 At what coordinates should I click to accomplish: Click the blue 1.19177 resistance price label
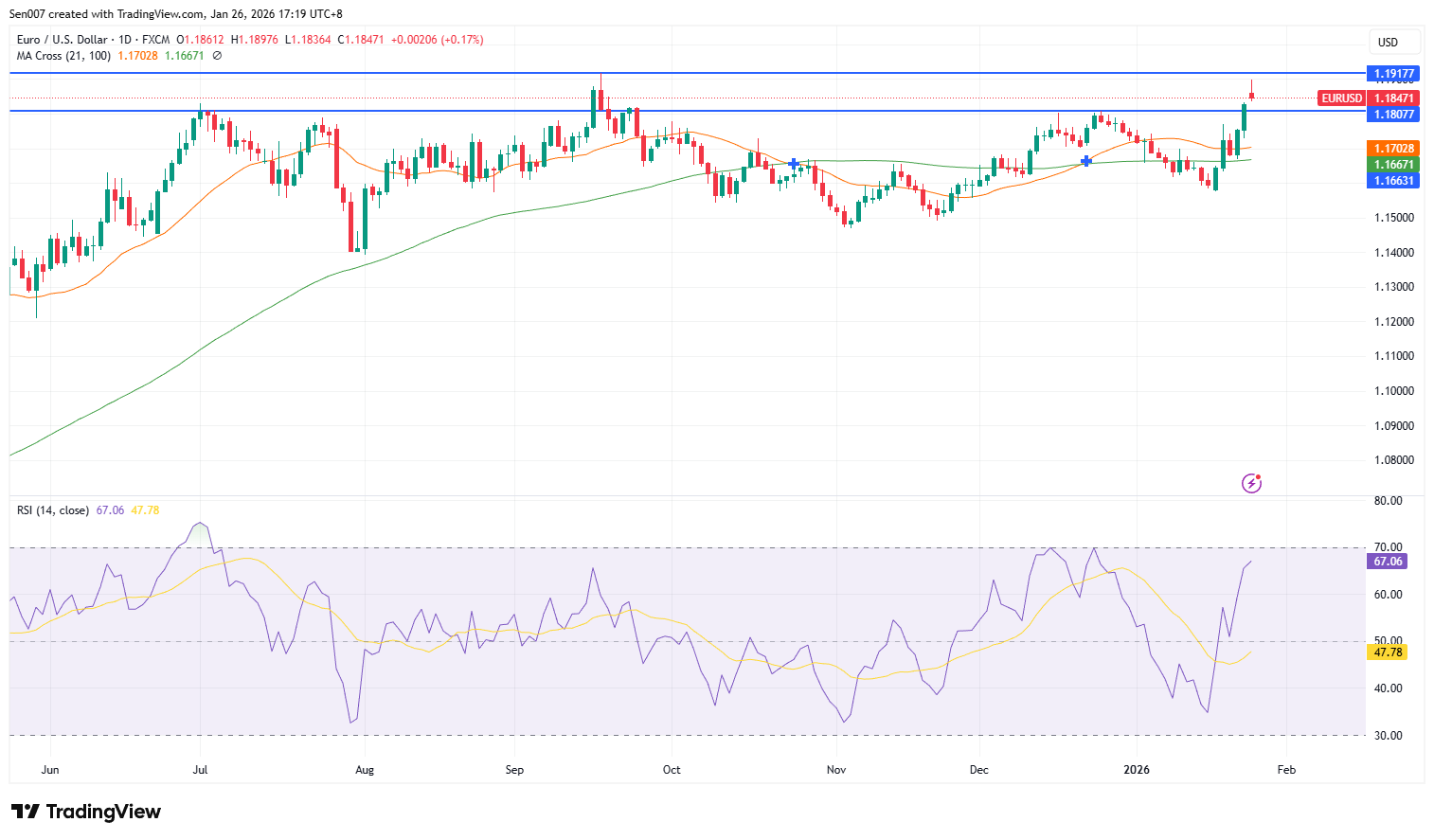(1393, 74)
